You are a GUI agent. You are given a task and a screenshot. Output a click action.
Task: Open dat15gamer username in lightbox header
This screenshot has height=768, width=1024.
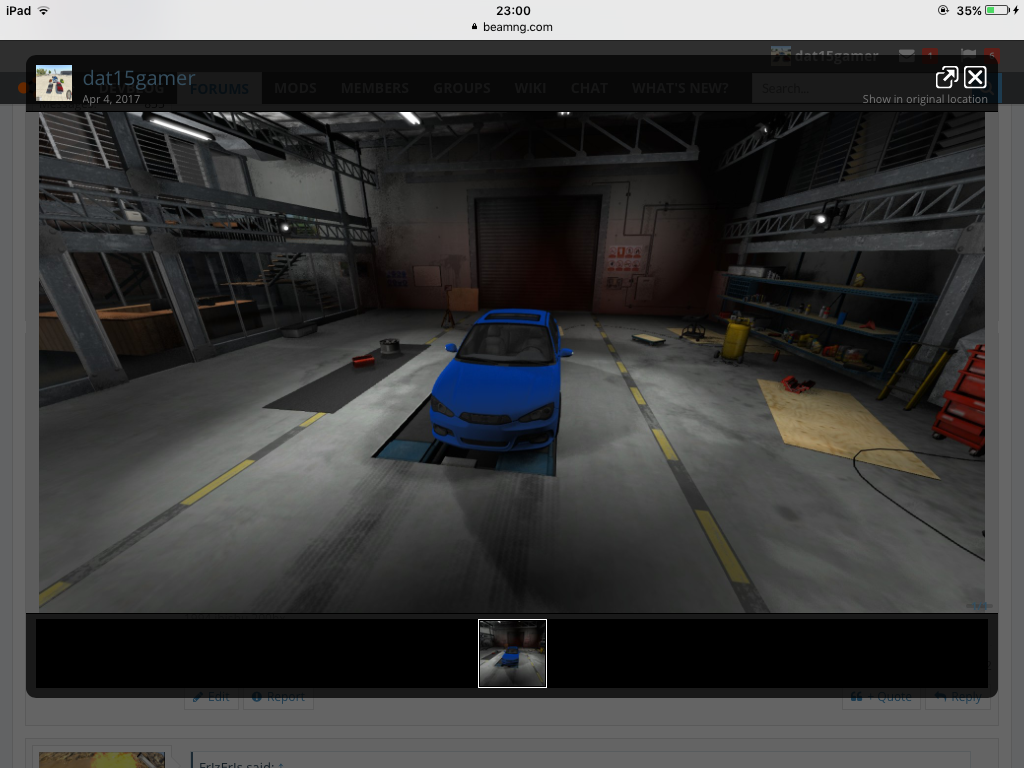coord(138,78)
